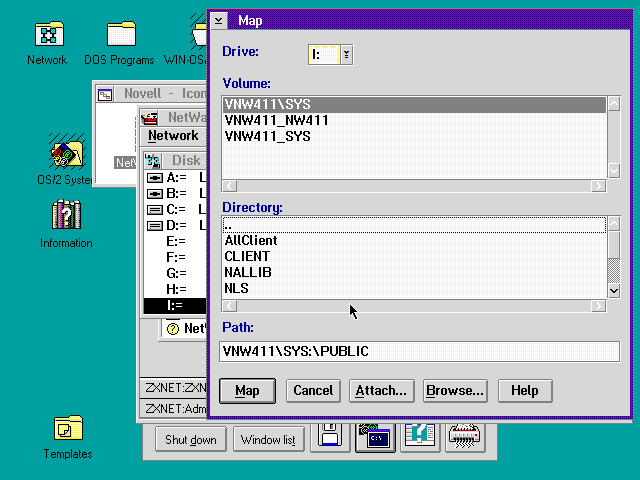Click Volume list scroll right arrow

(x=598, y=186)
